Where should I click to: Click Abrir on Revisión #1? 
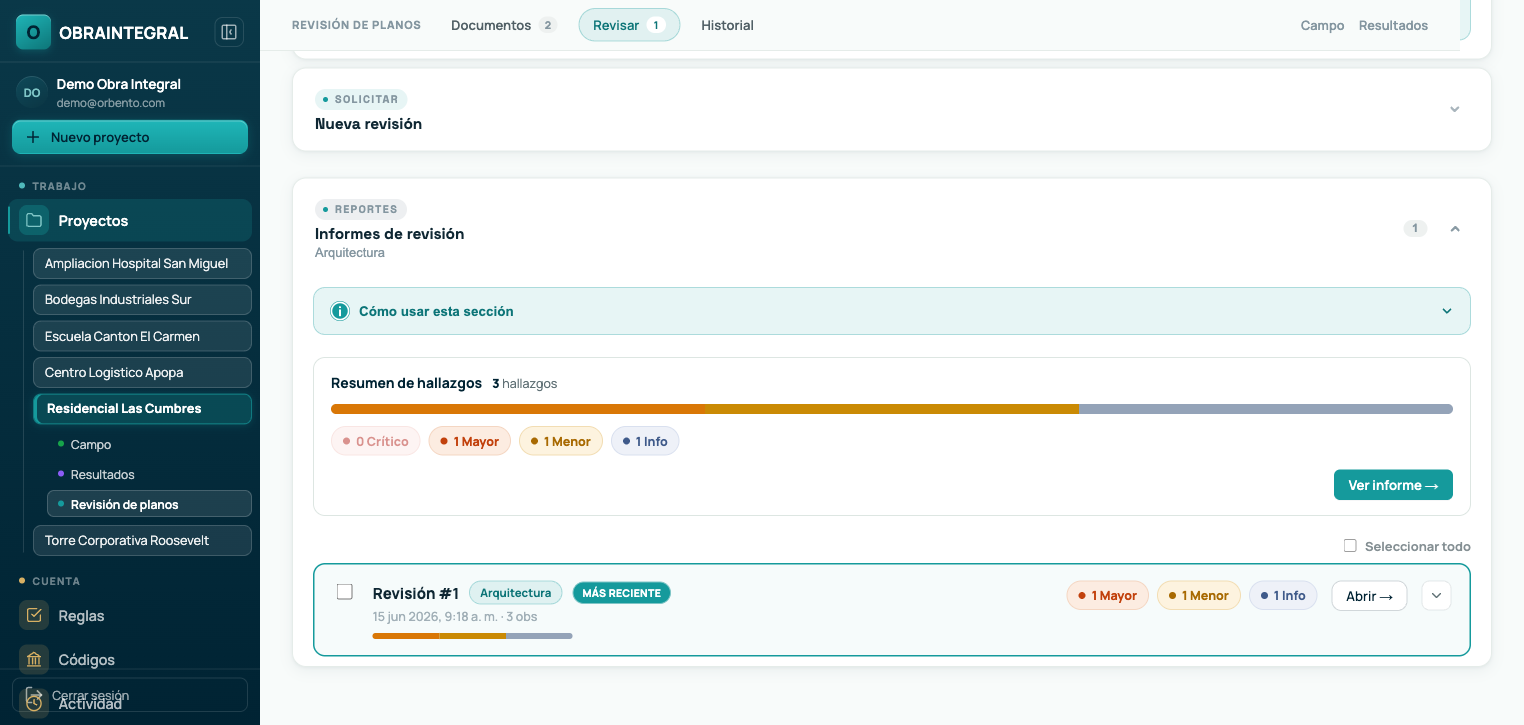1369,595
